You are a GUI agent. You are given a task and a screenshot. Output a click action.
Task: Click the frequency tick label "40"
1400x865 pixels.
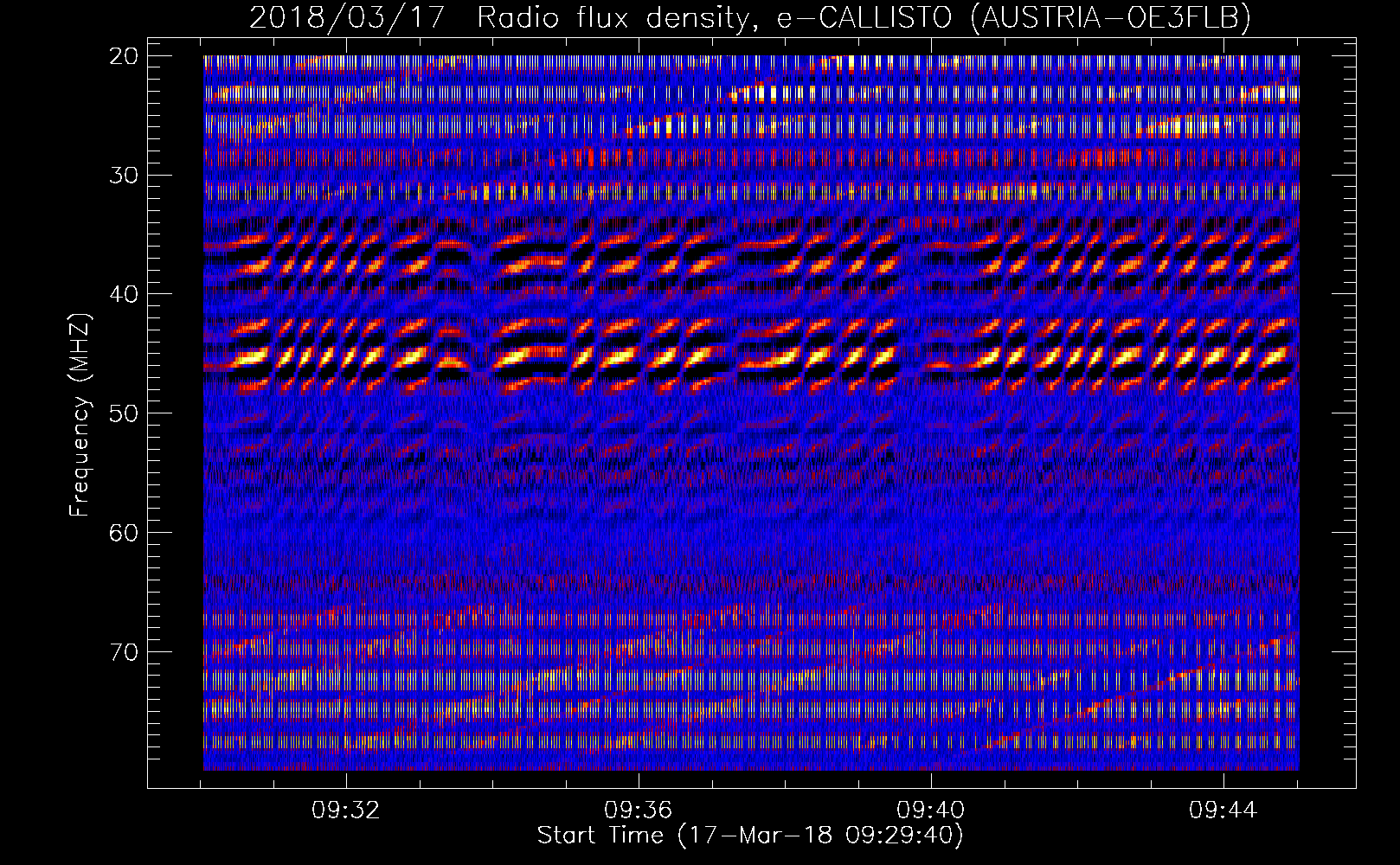(x=125, y=294)
